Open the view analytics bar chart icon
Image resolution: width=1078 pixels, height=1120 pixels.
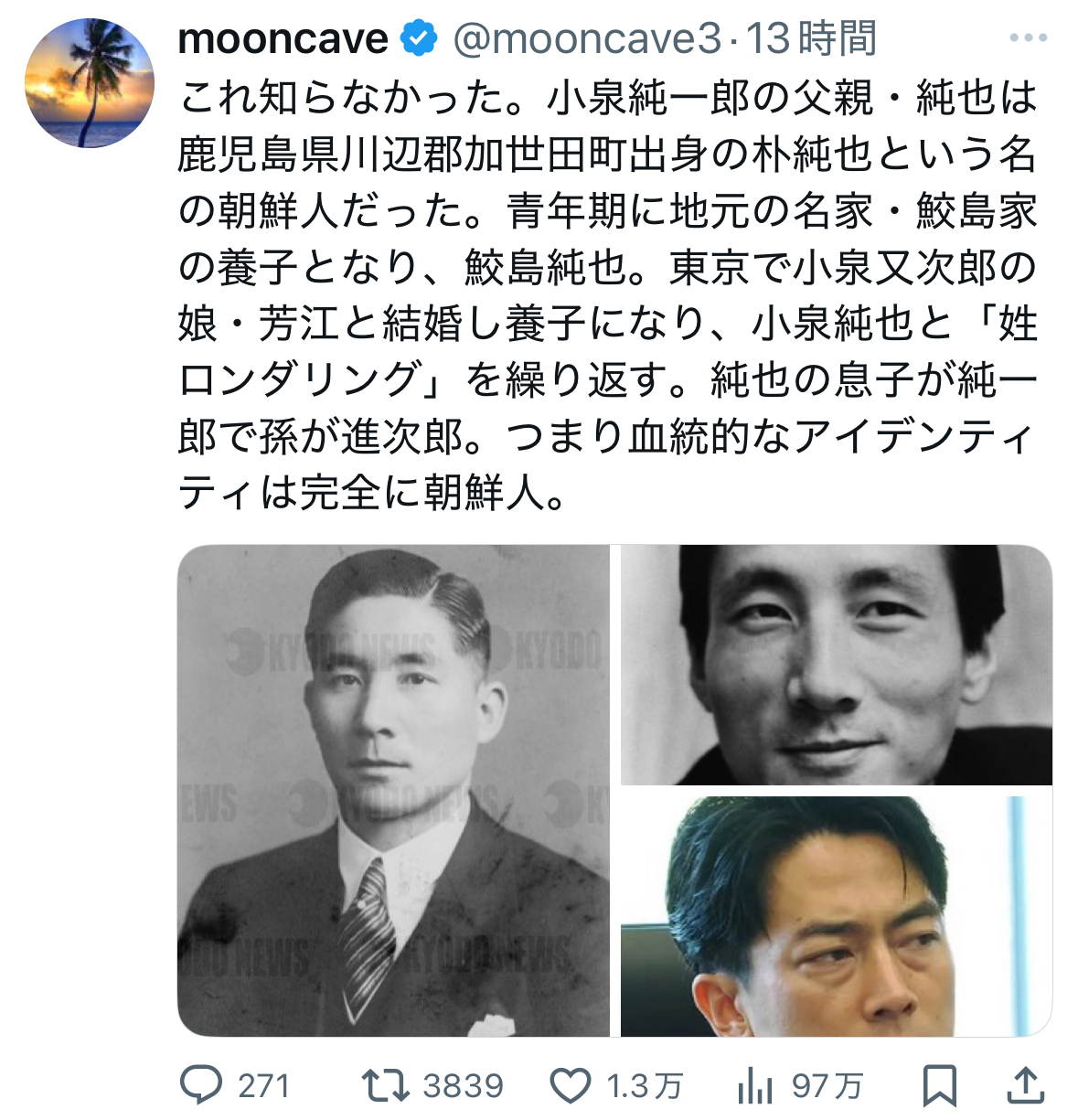point(755,1085)
